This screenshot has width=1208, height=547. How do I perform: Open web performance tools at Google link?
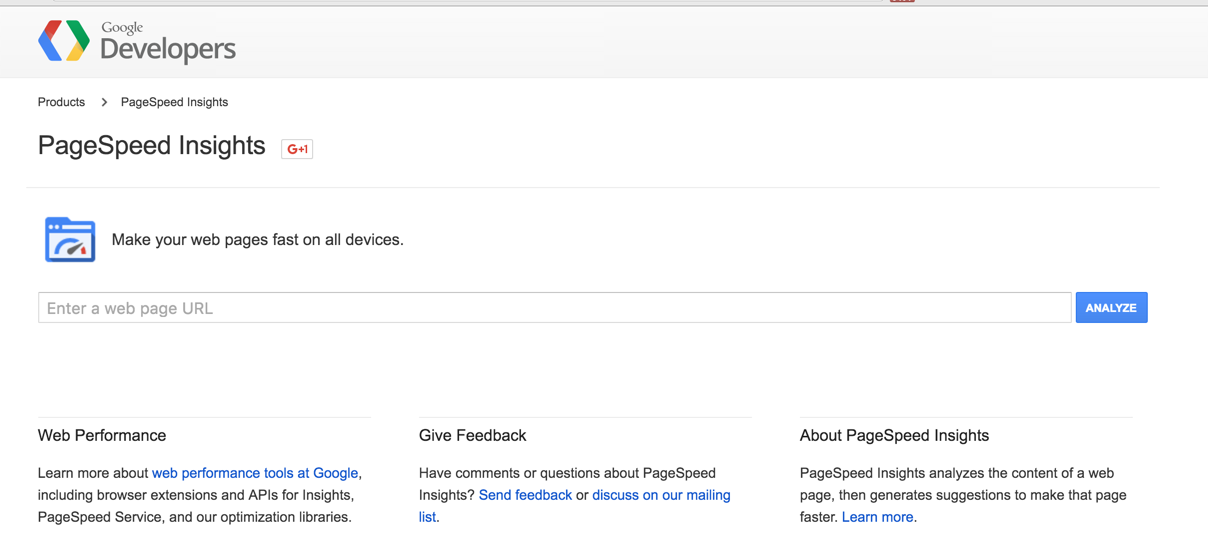(x=255, y=473)
